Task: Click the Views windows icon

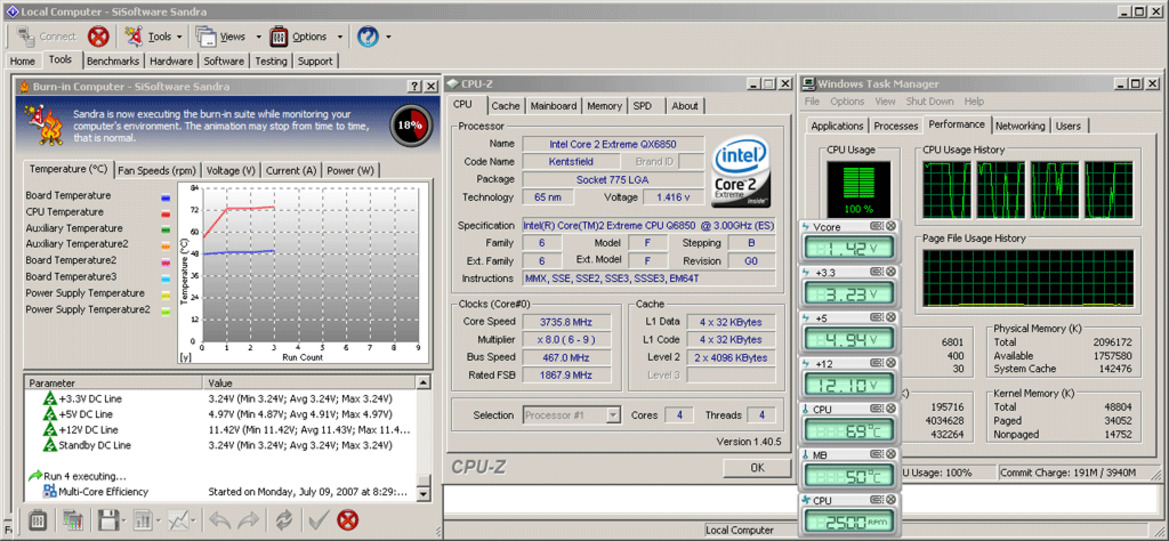Action: [207, 36]
